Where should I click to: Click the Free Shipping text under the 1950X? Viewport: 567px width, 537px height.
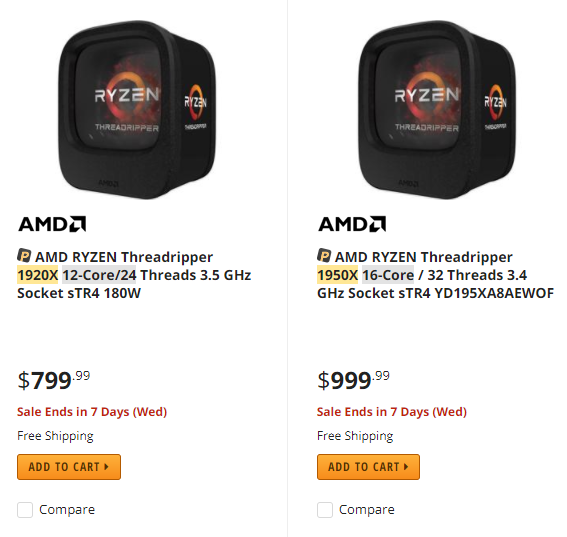(355, 436)
